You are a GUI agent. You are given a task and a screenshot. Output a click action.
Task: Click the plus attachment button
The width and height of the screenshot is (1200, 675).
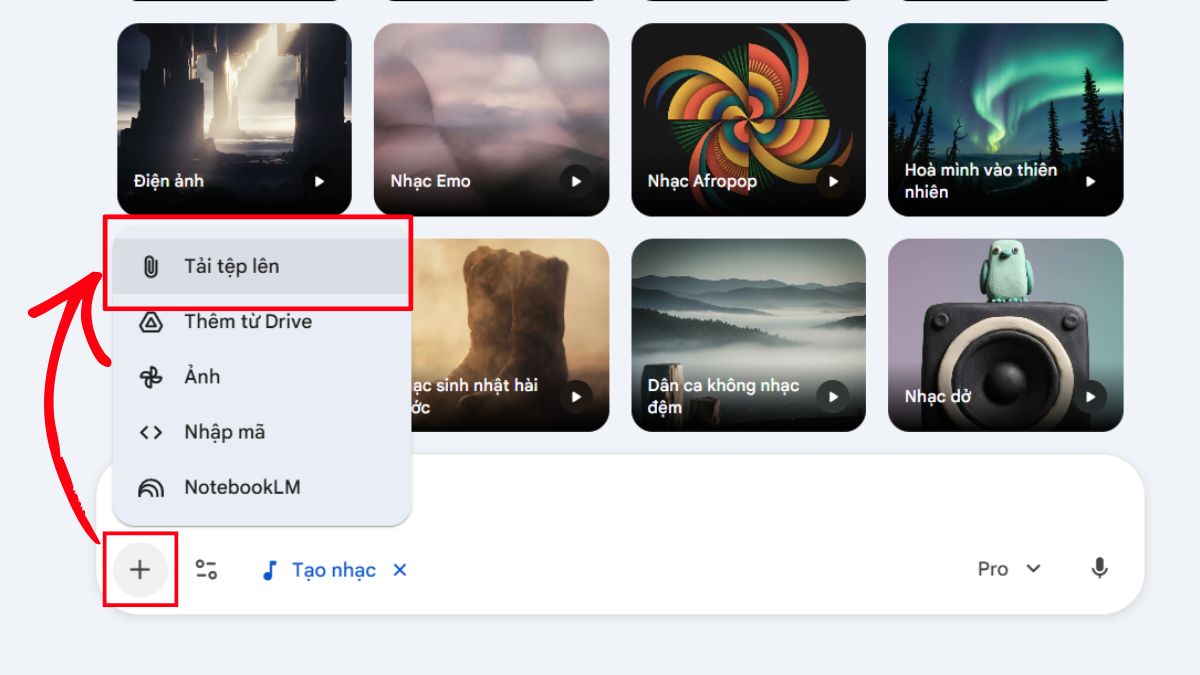coord(140,570)
